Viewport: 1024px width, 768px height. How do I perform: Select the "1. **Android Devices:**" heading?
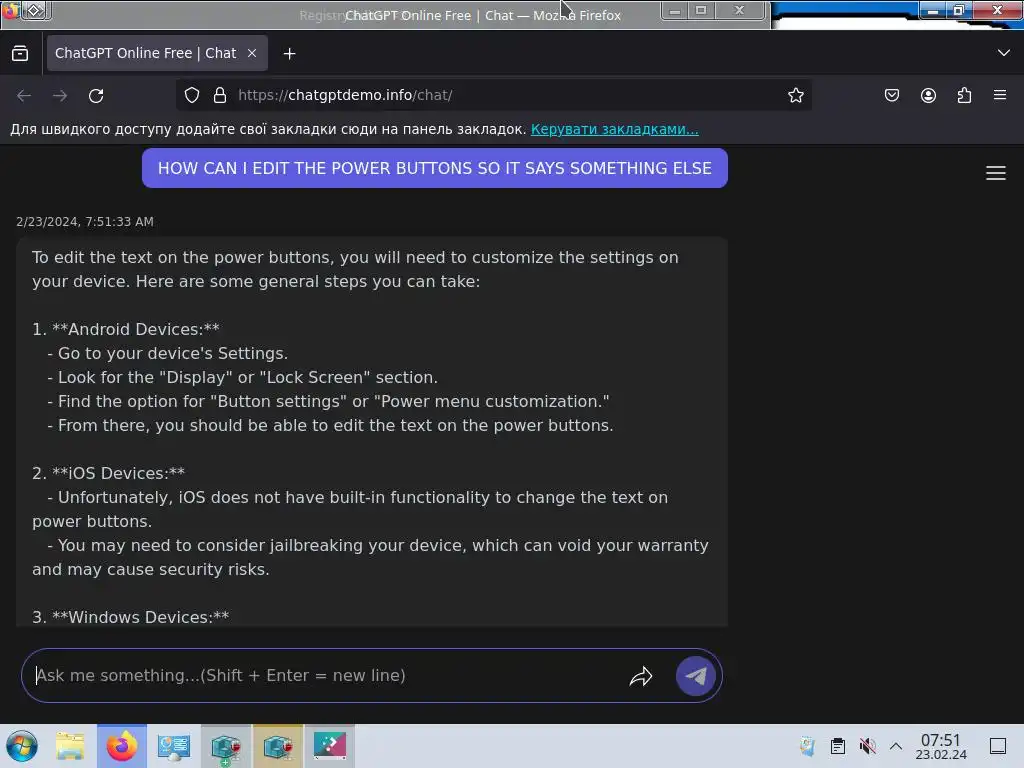tap(126, 329)
